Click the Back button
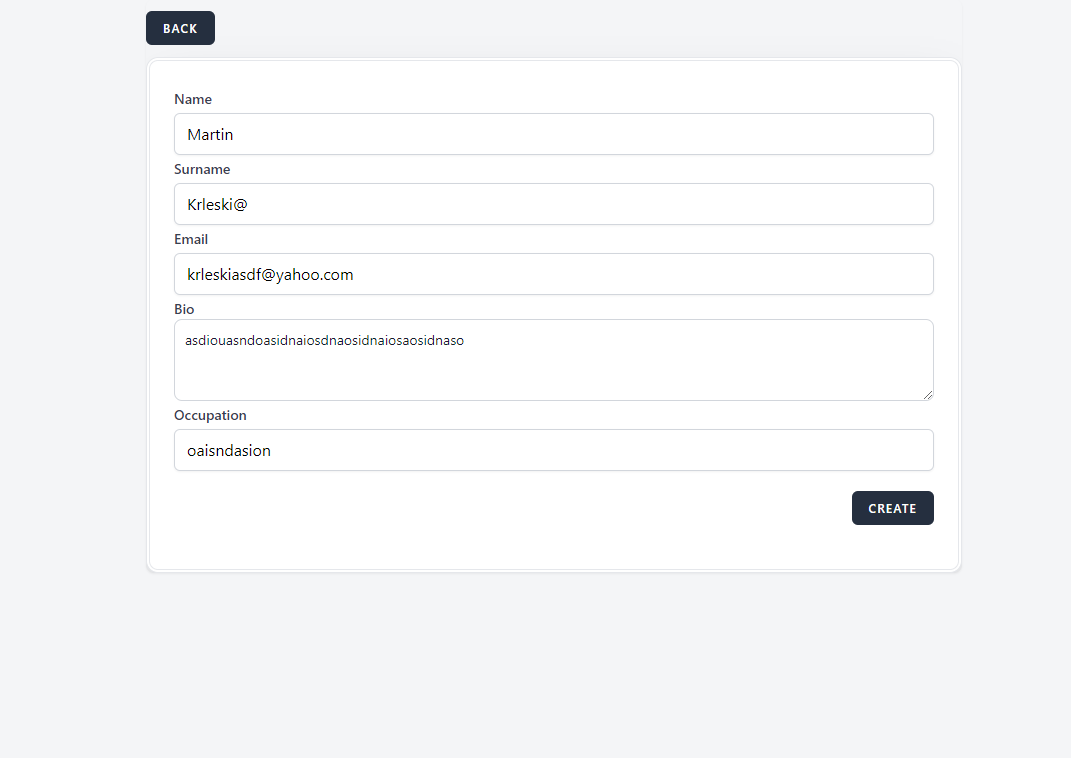 (180, 29)
